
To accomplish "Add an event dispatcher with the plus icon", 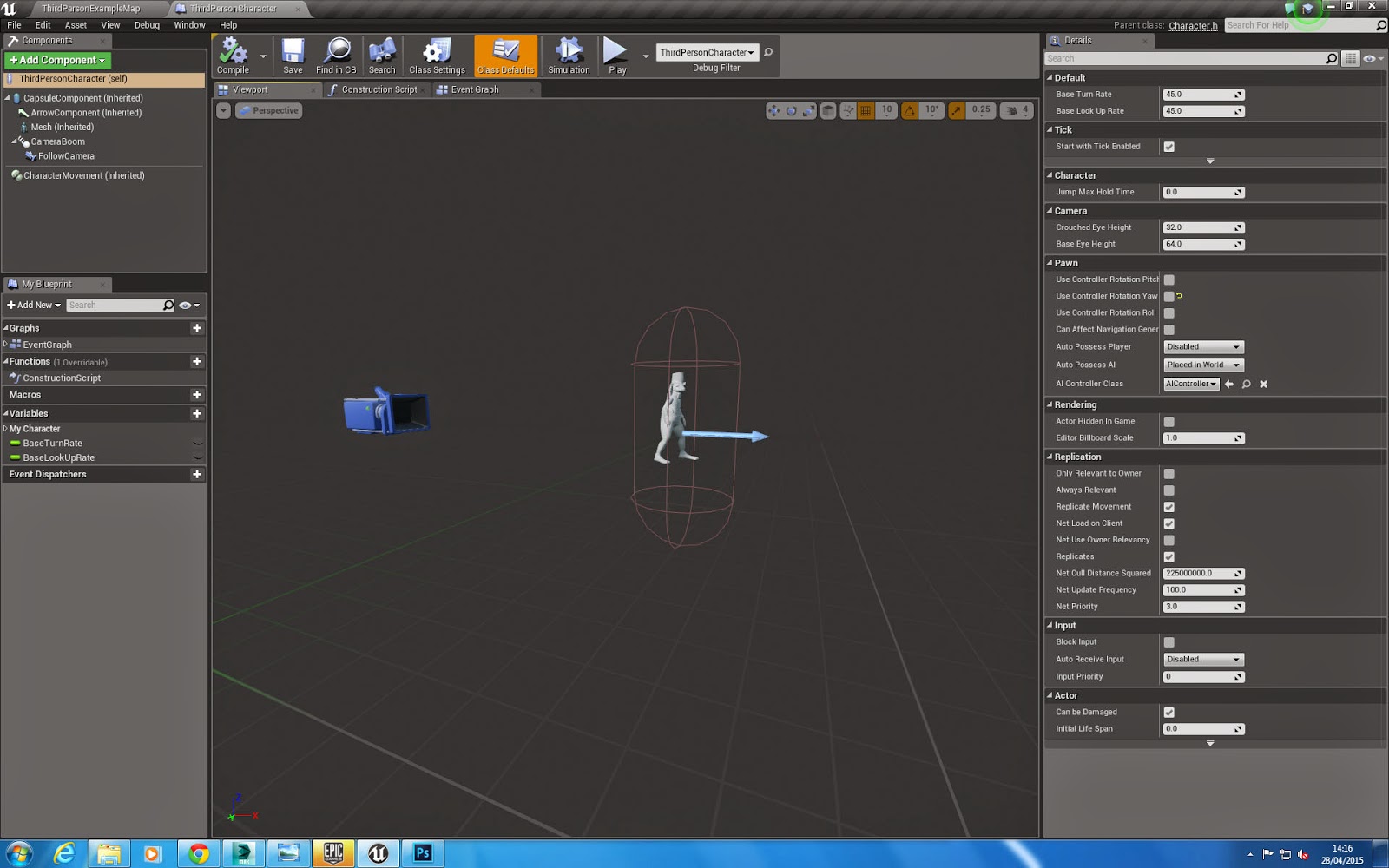I will (197, 474).
